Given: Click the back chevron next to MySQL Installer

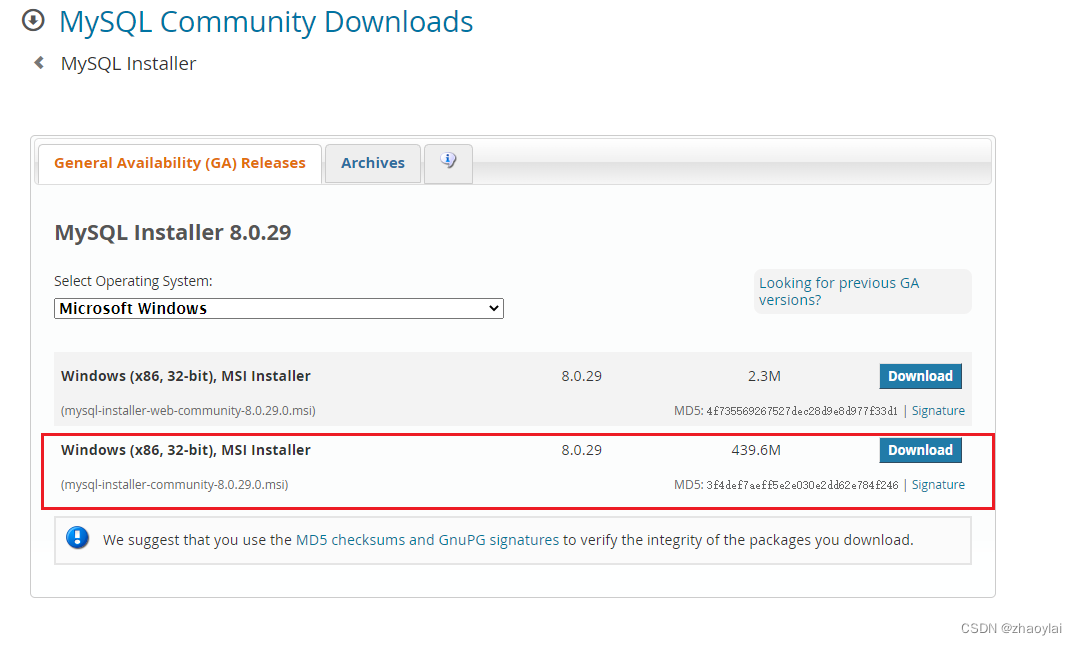Looking at the screenshot, I should point(39,63).
